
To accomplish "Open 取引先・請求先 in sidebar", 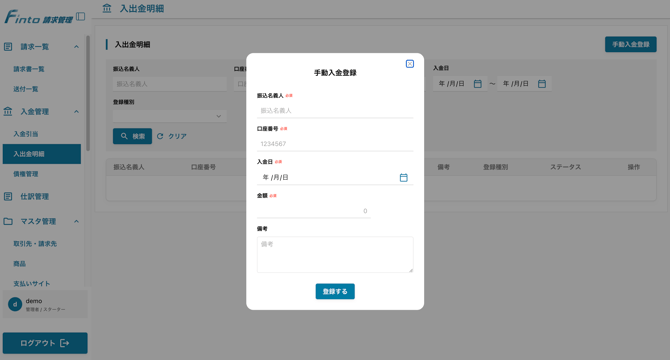I will [35, 243].
